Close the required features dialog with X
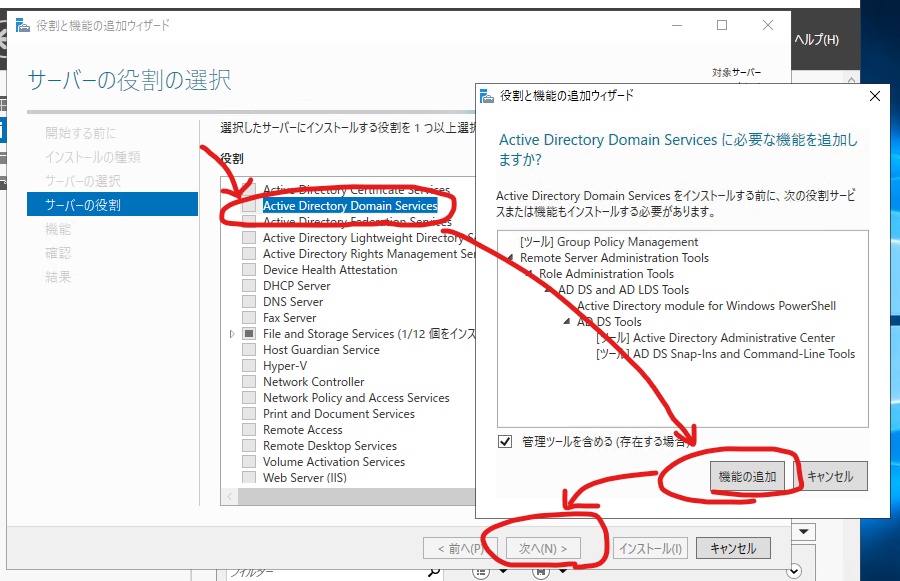900x581 pixels. tap(875, 96)
